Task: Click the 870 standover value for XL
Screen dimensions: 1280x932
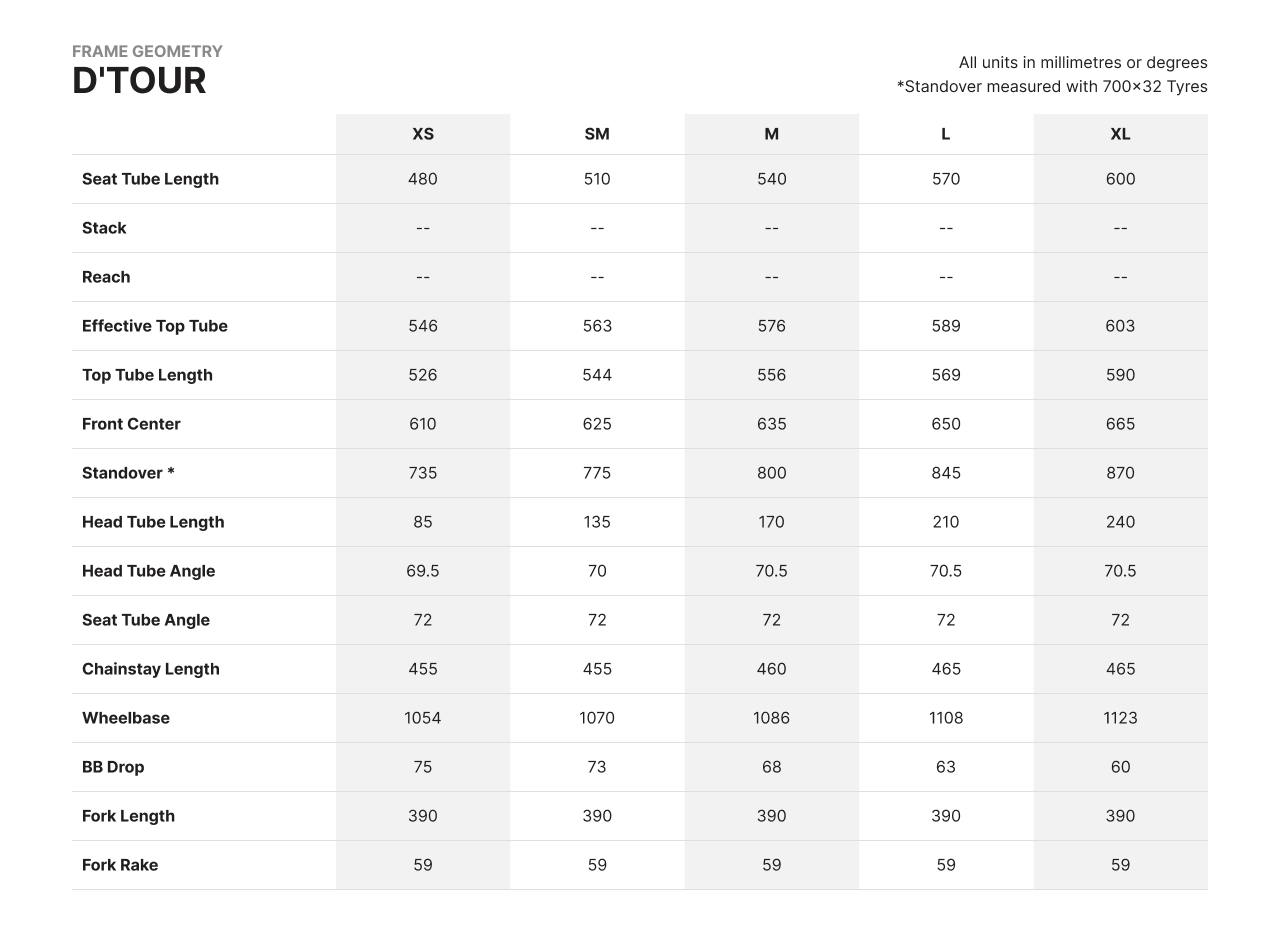Action: point(1120,473)
